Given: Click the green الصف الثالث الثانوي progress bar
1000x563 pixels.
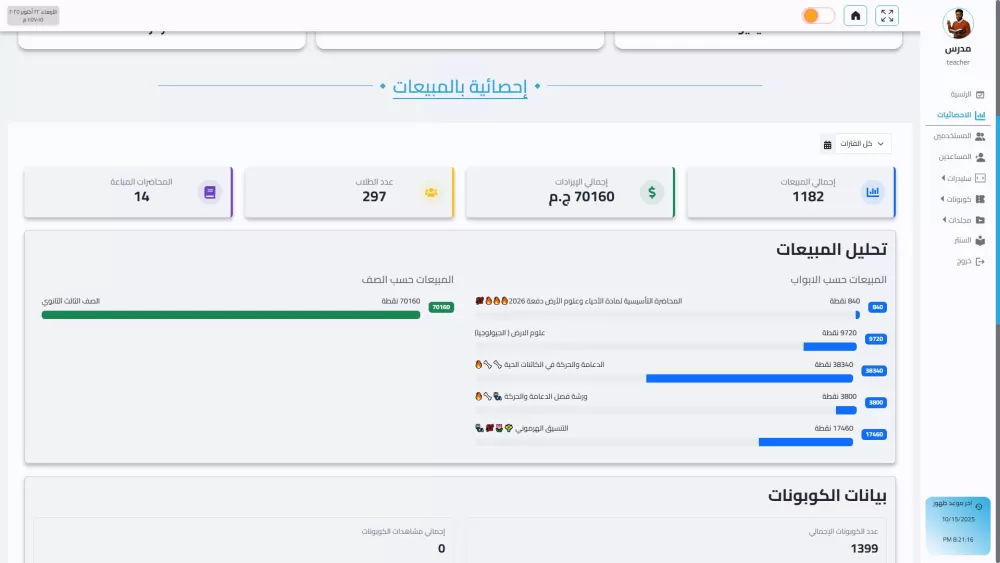Looking at the screenshot, I should [231, 315].
